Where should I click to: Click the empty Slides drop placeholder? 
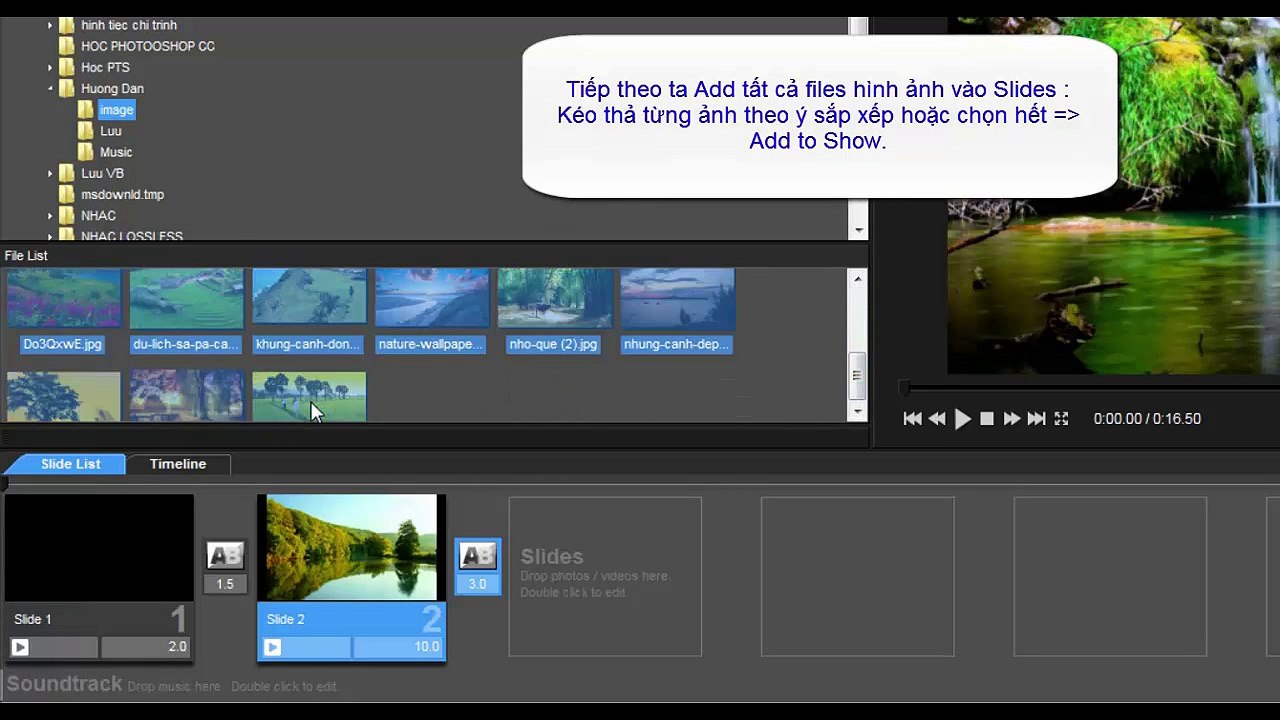coord(605,577)
